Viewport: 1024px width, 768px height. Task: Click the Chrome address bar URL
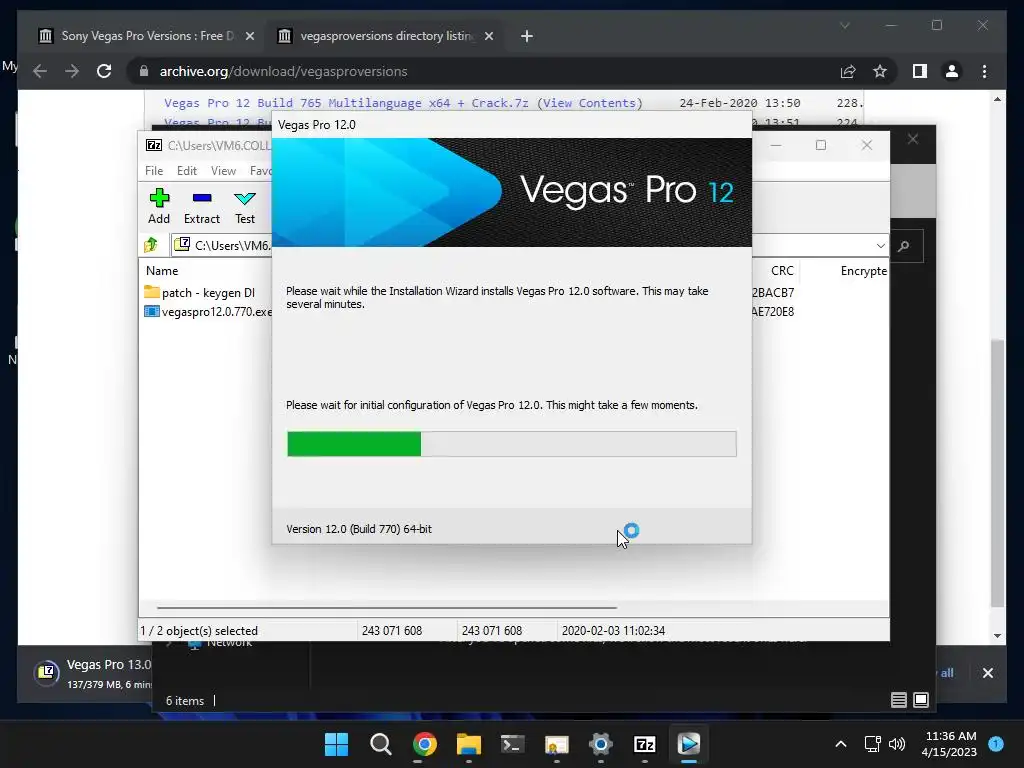click(283, 71)
